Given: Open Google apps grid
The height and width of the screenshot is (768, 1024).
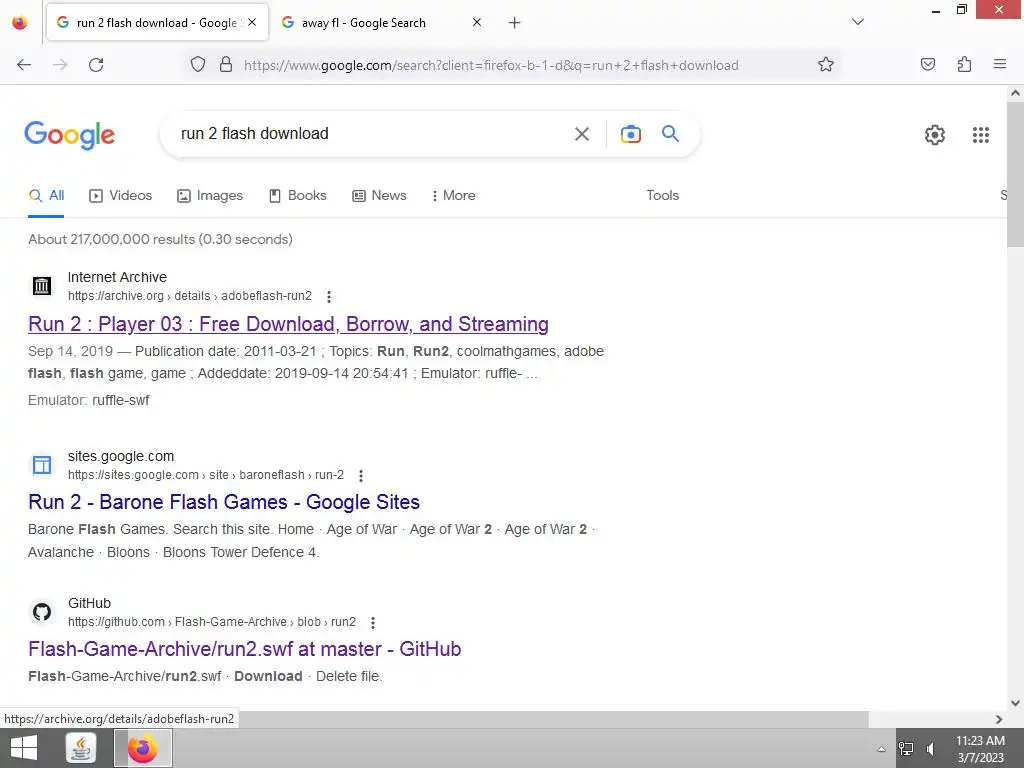Looking at the screenshot, I should coord(981,135).
